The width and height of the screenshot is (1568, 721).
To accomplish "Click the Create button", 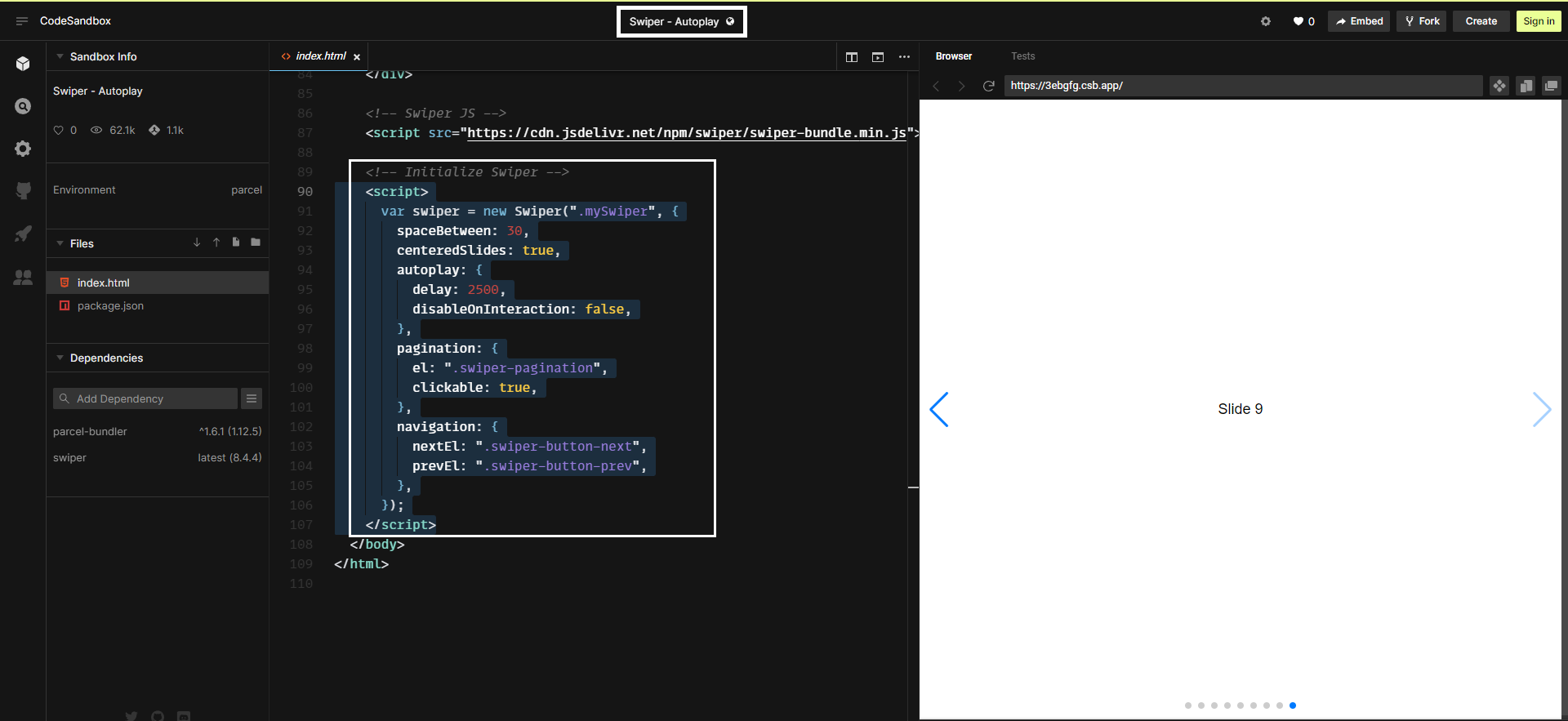I will pos(1481,21).
